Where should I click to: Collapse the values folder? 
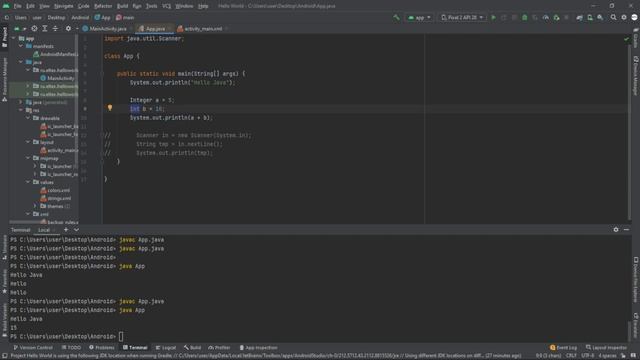point(28,182)
